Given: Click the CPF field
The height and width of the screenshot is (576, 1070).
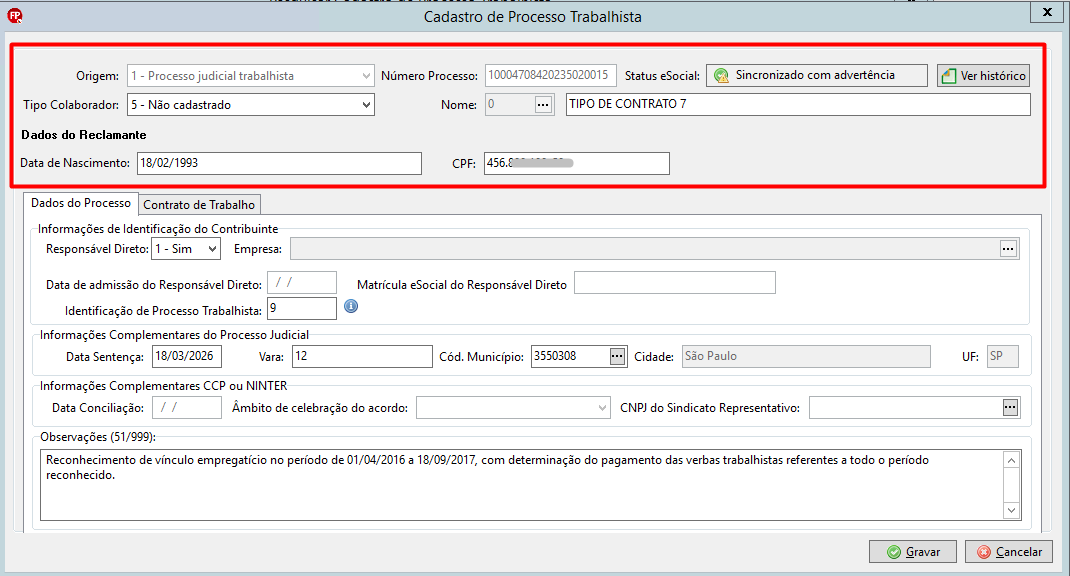Looking at the screenshot, I should [x=577, y=163].
